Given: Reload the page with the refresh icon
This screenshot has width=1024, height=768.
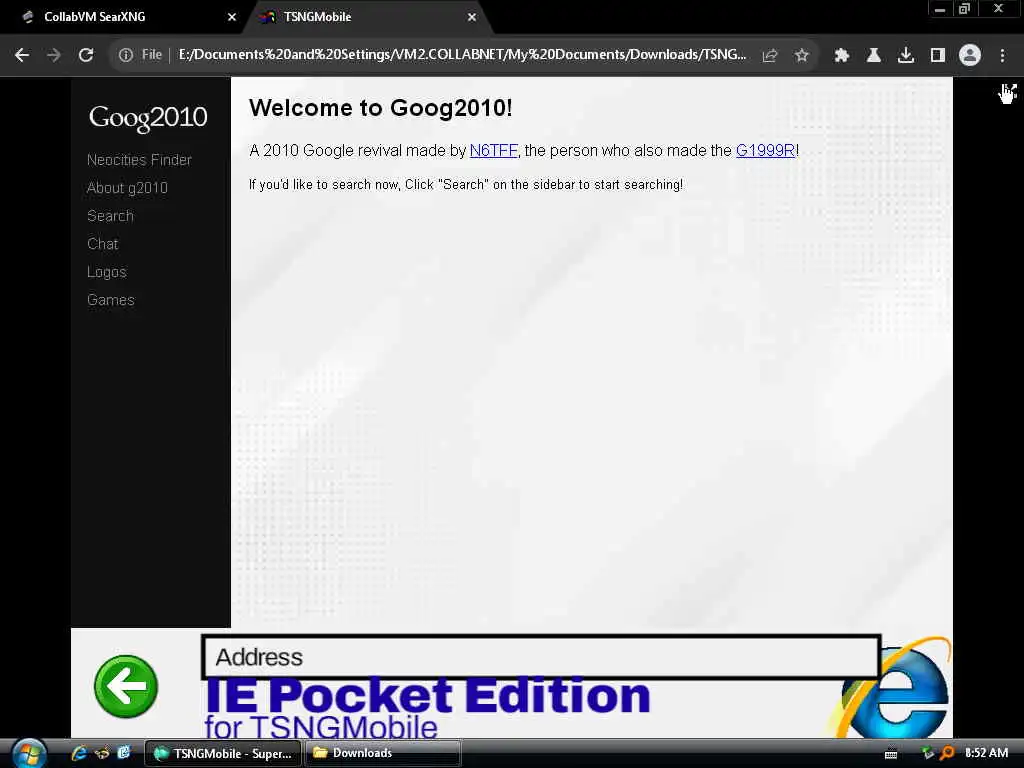Looking at the screenshot, I should (x=86, y=56).
